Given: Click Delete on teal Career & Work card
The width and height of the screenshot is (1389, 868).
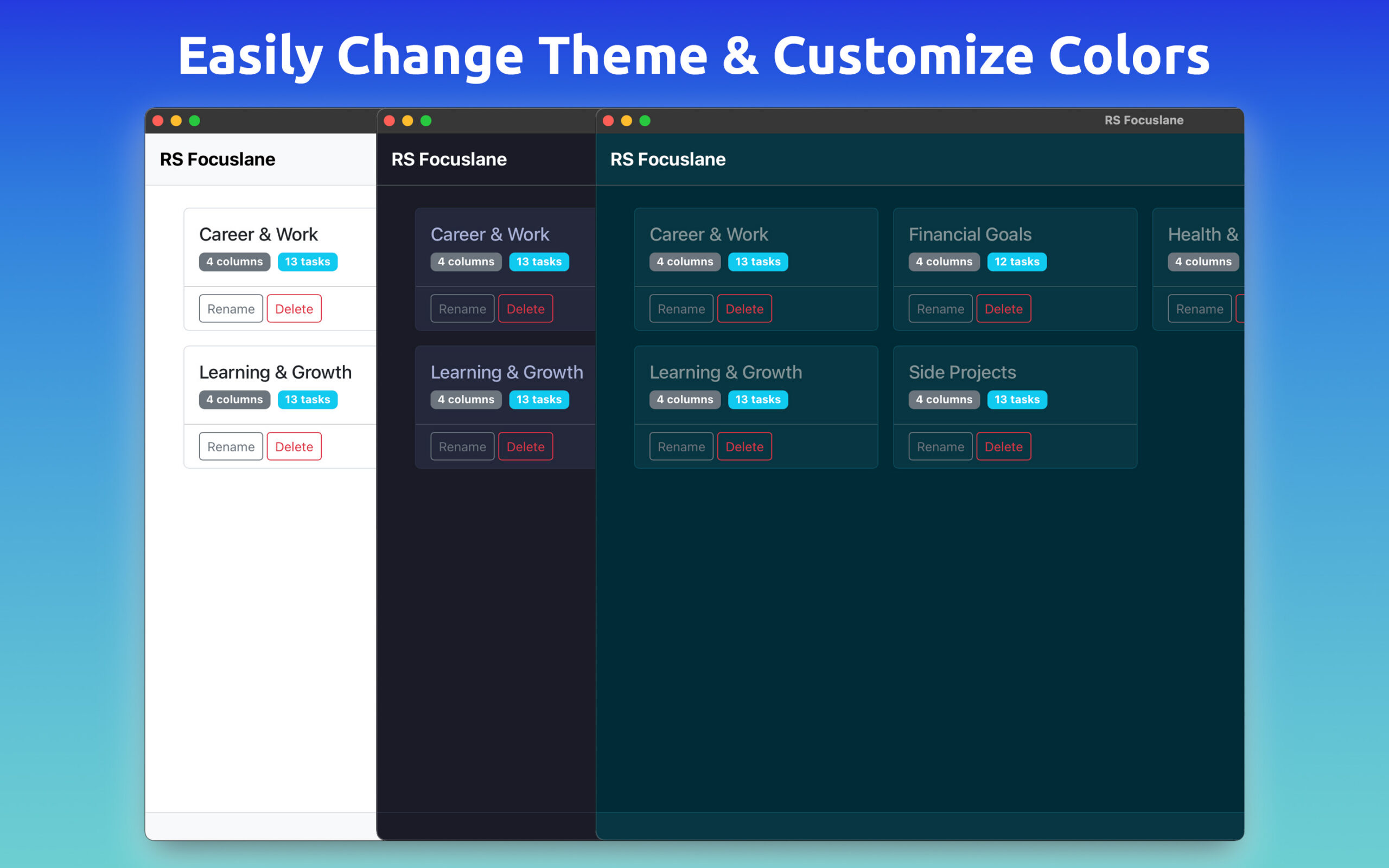Looking at the screenshot, I should 744,309.
